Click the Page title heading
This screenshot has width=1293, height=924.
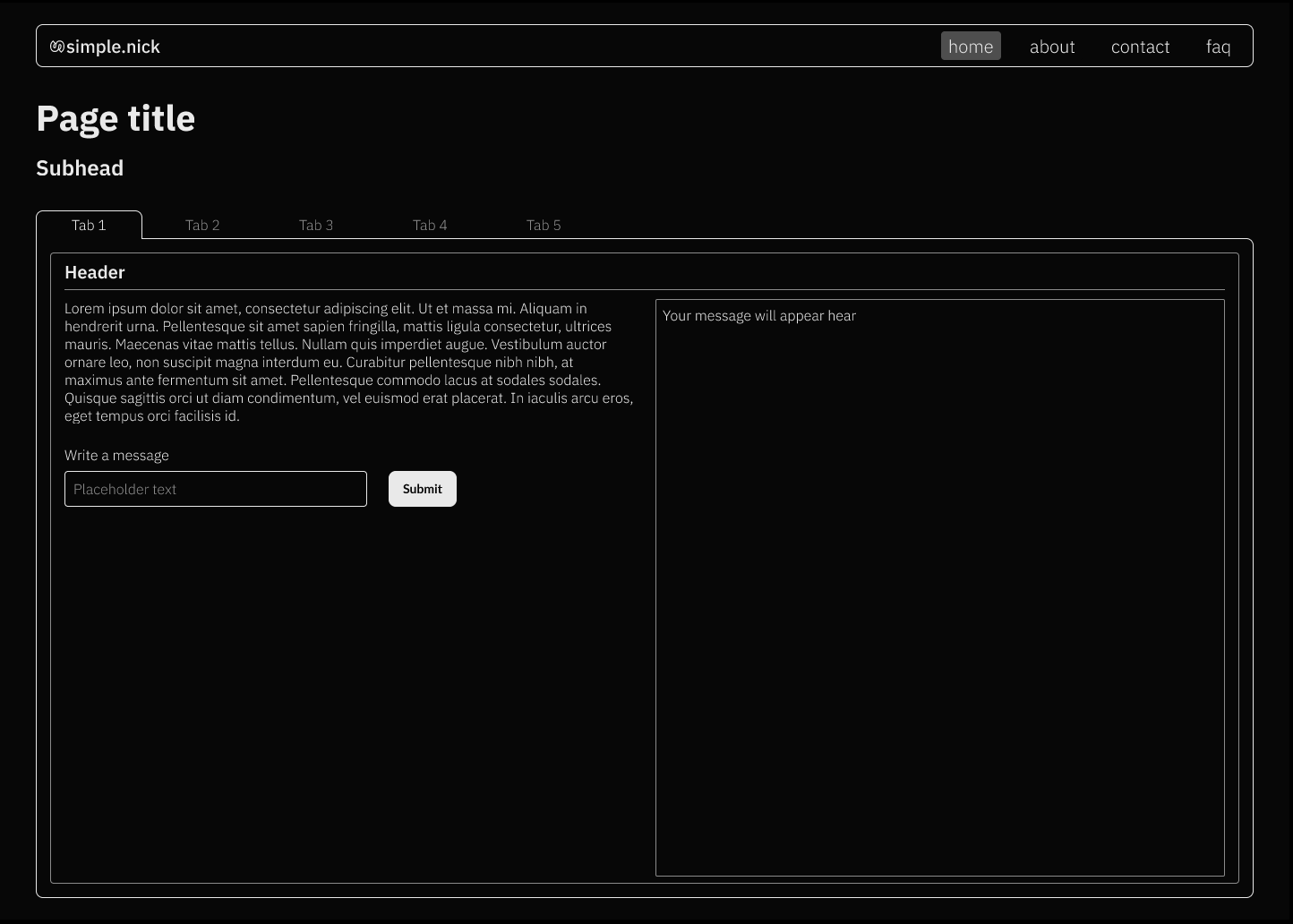click(116, 118)
